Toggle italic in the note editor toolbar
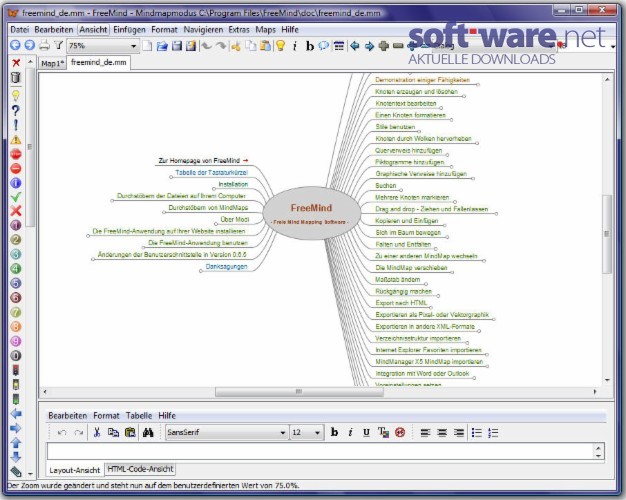The image size is (626, 500). tap(351, 433)
